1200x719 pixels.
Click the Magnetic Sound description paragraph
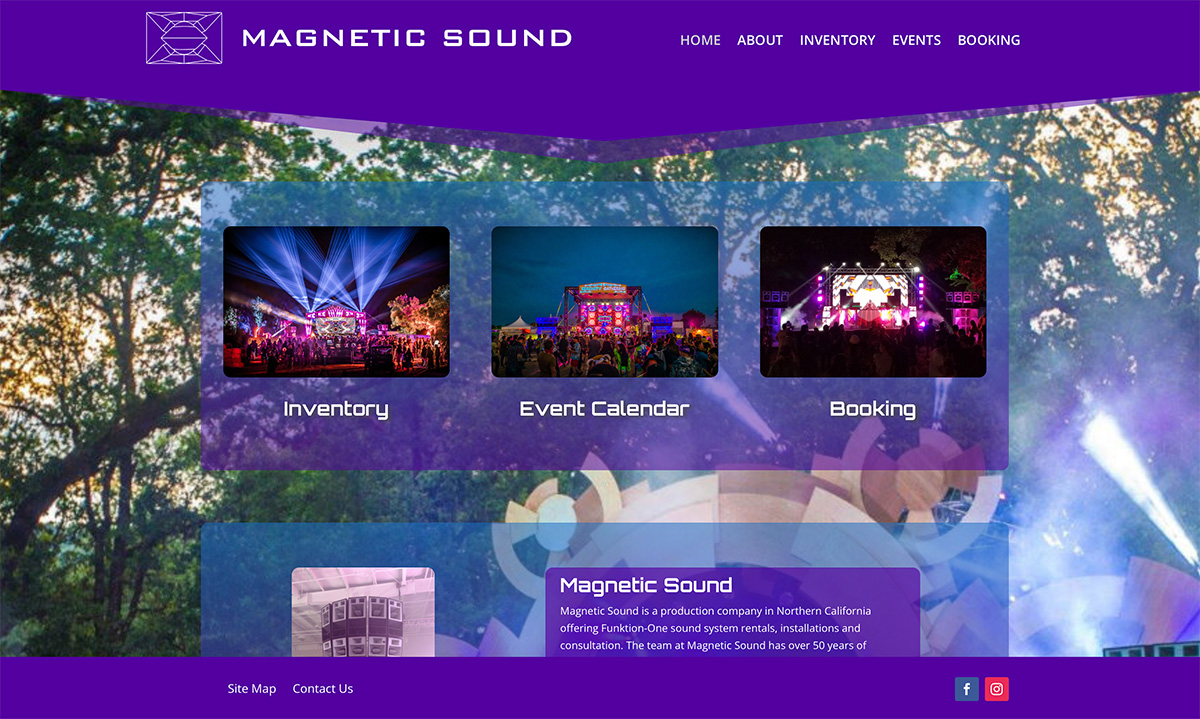tap(715, 628)
